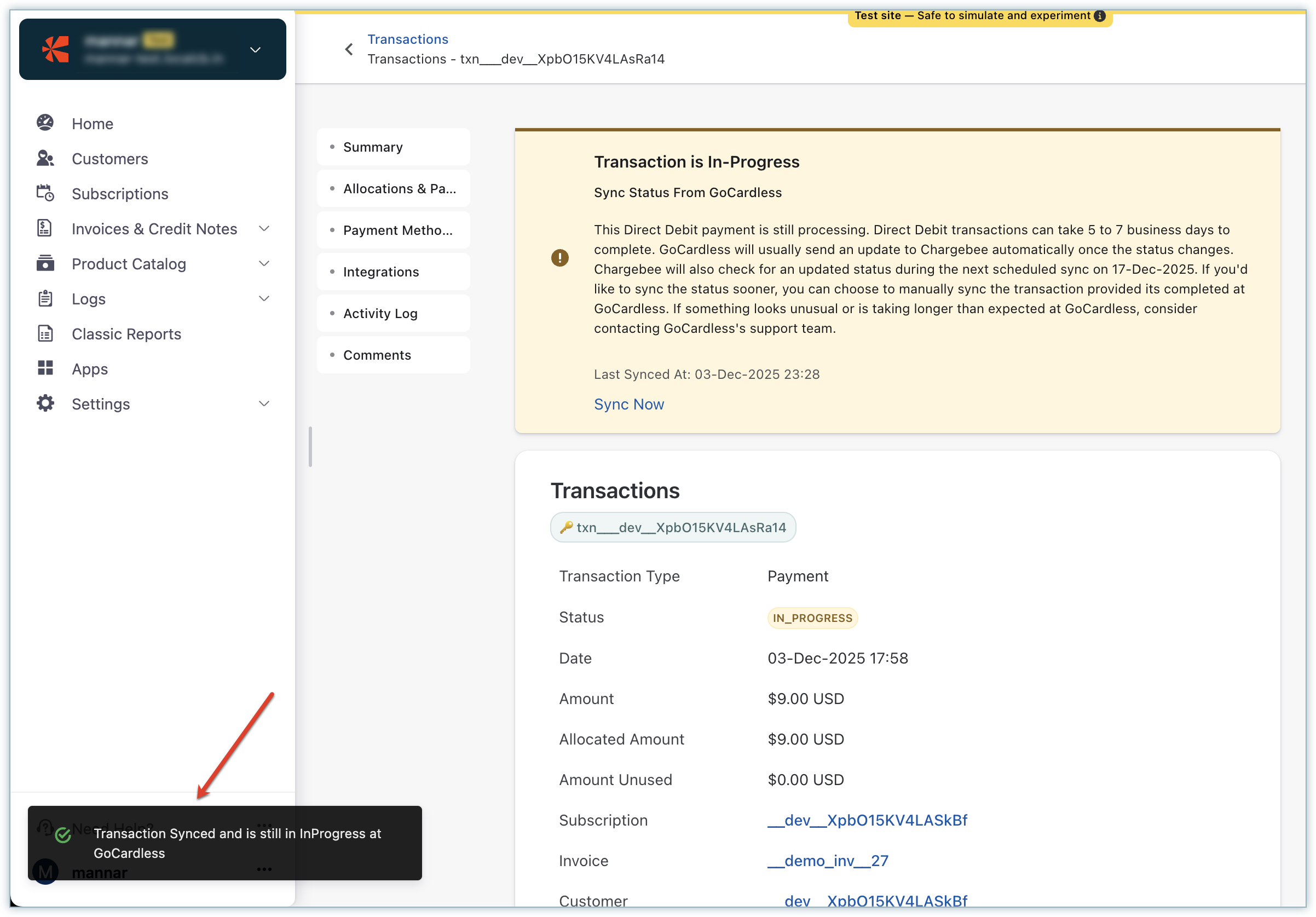Open the site switcher dropdown
The width and height of the screenshot is (1316, 917).
256,50
